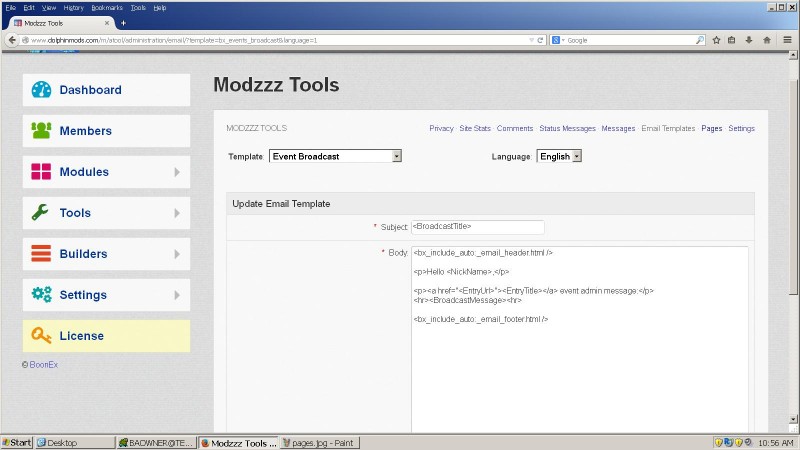
Task: Click the page vertical scrollbar thumb
Action: point(793,188)
